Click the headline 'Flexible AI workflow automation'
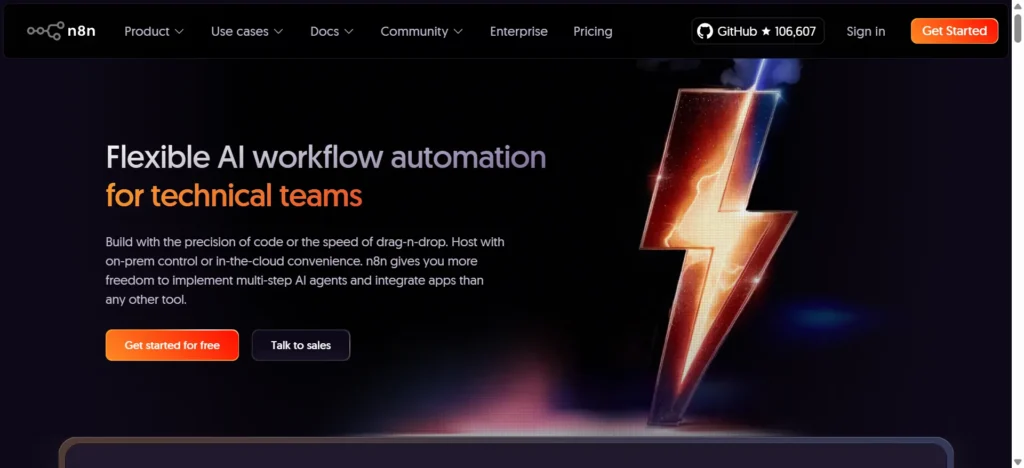Viewport: 1024px width, 468px height. pos(326,157)
